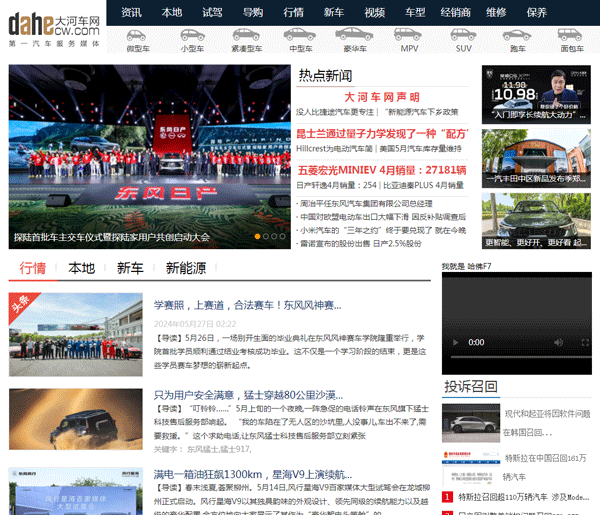This screenshot has width=600, height=515.
Task: Open ranked item 特斯拉召回超110万辆汽车
Action: click(523, 497)
